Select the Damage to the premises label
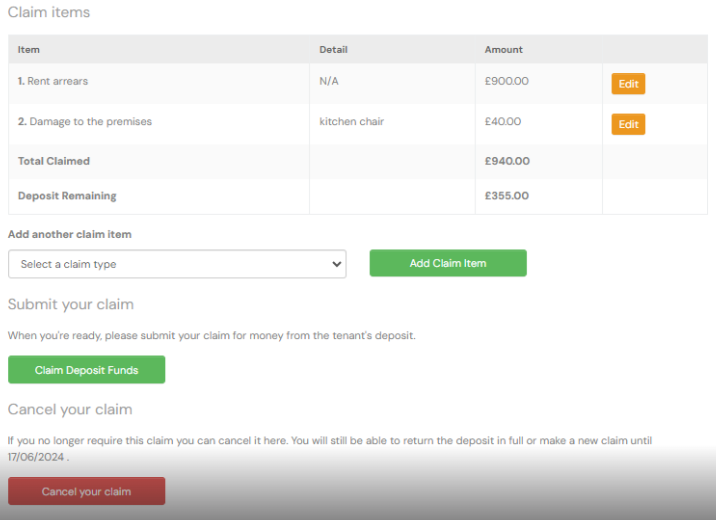The height and width of the screenshot is (520, 716). [85, 121]
